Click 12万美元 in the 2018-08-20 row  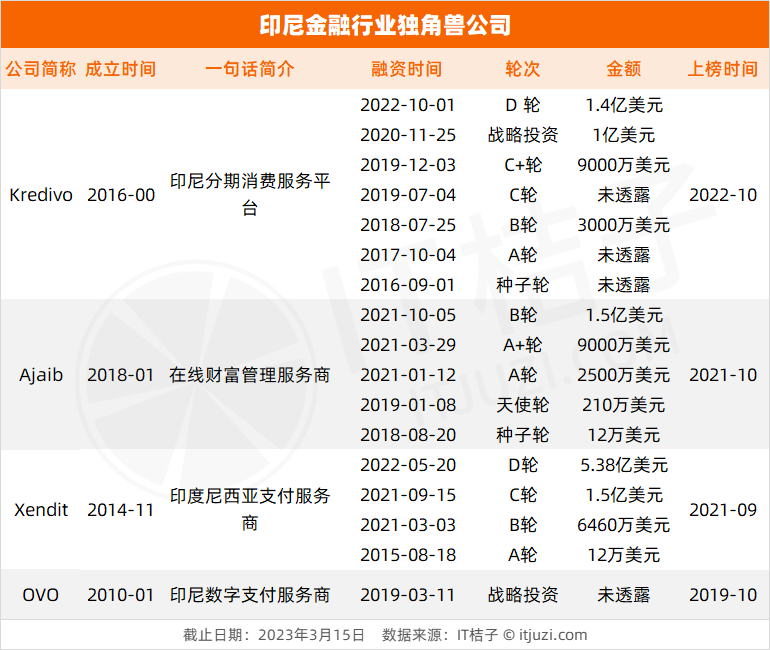coord(624,435)
